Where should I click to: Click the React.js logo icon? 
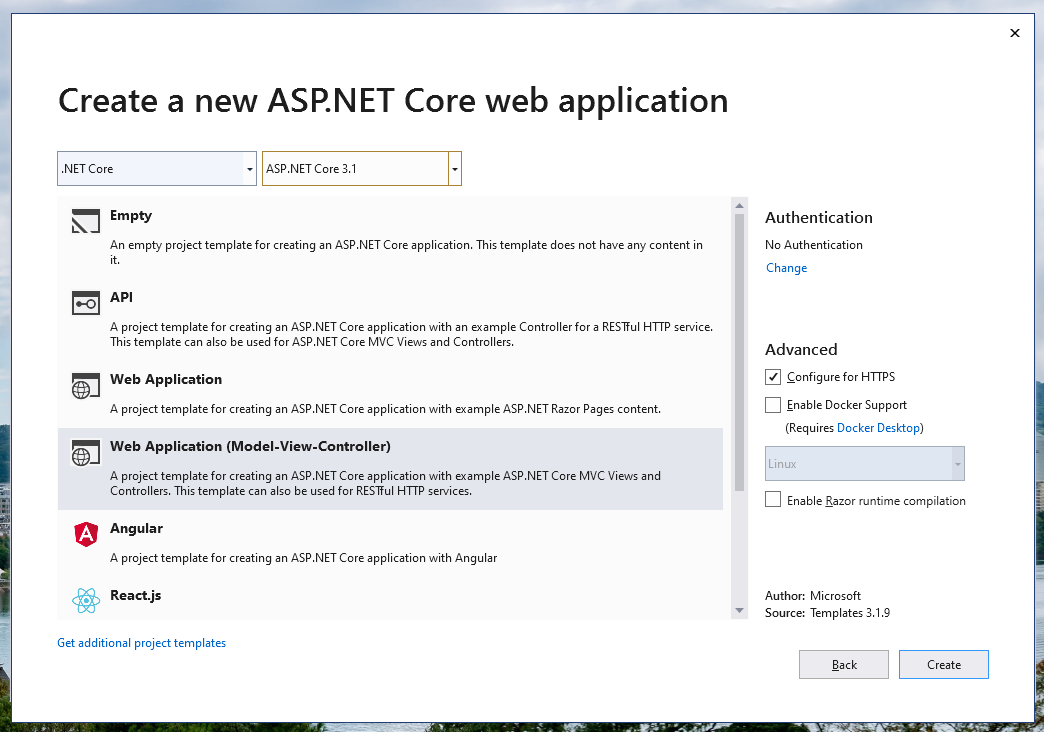[x=86, y=600]
